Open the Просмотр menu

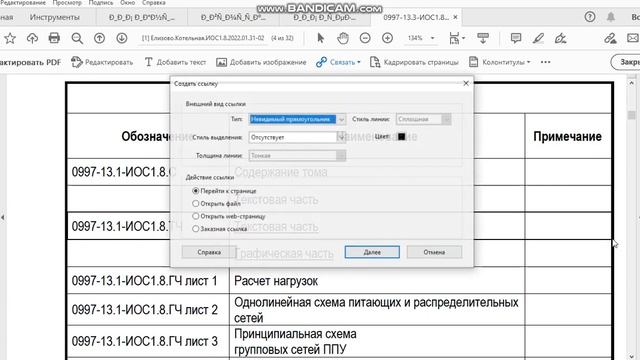(x=67, y=2)
